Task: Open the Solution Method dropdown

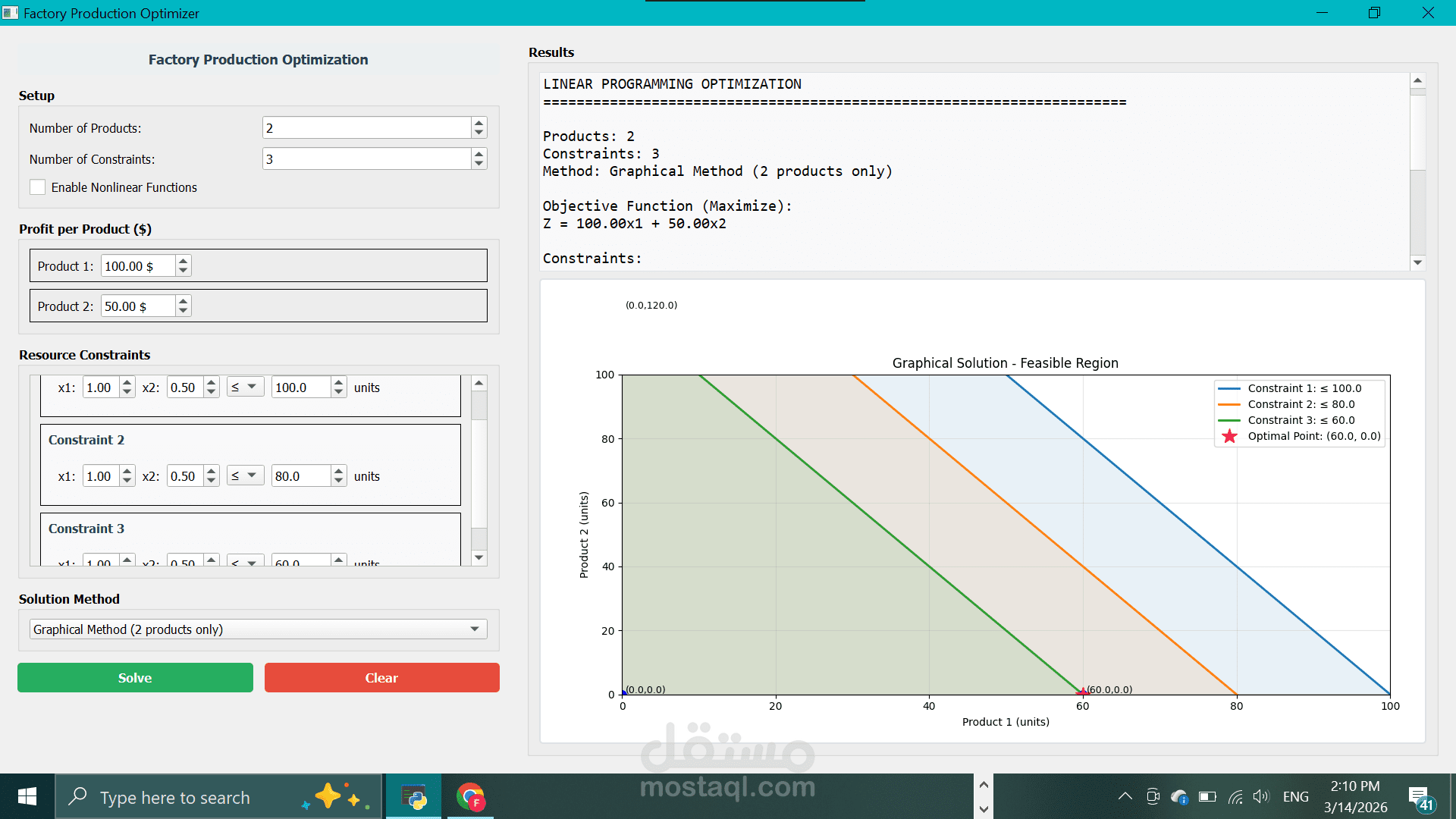Action: coord(258,629)
